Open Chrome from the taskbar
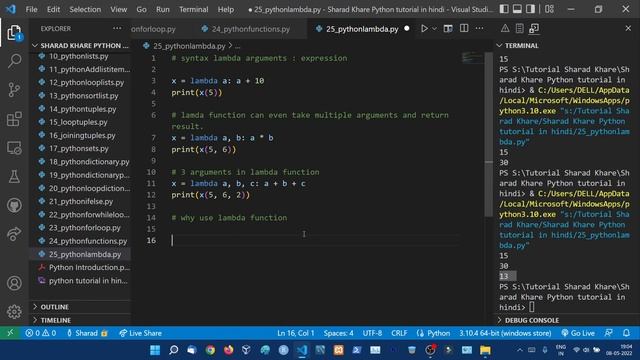 tap(210, 350)
